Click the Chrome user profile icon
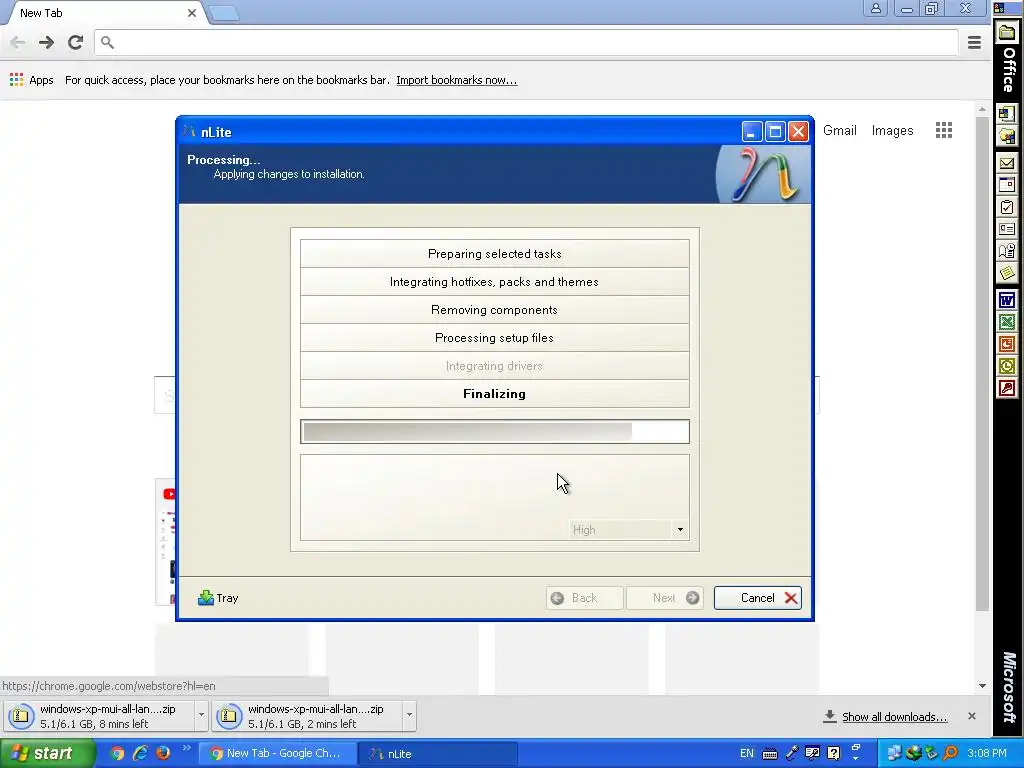The image size is (1024, 768). [875, 8]
